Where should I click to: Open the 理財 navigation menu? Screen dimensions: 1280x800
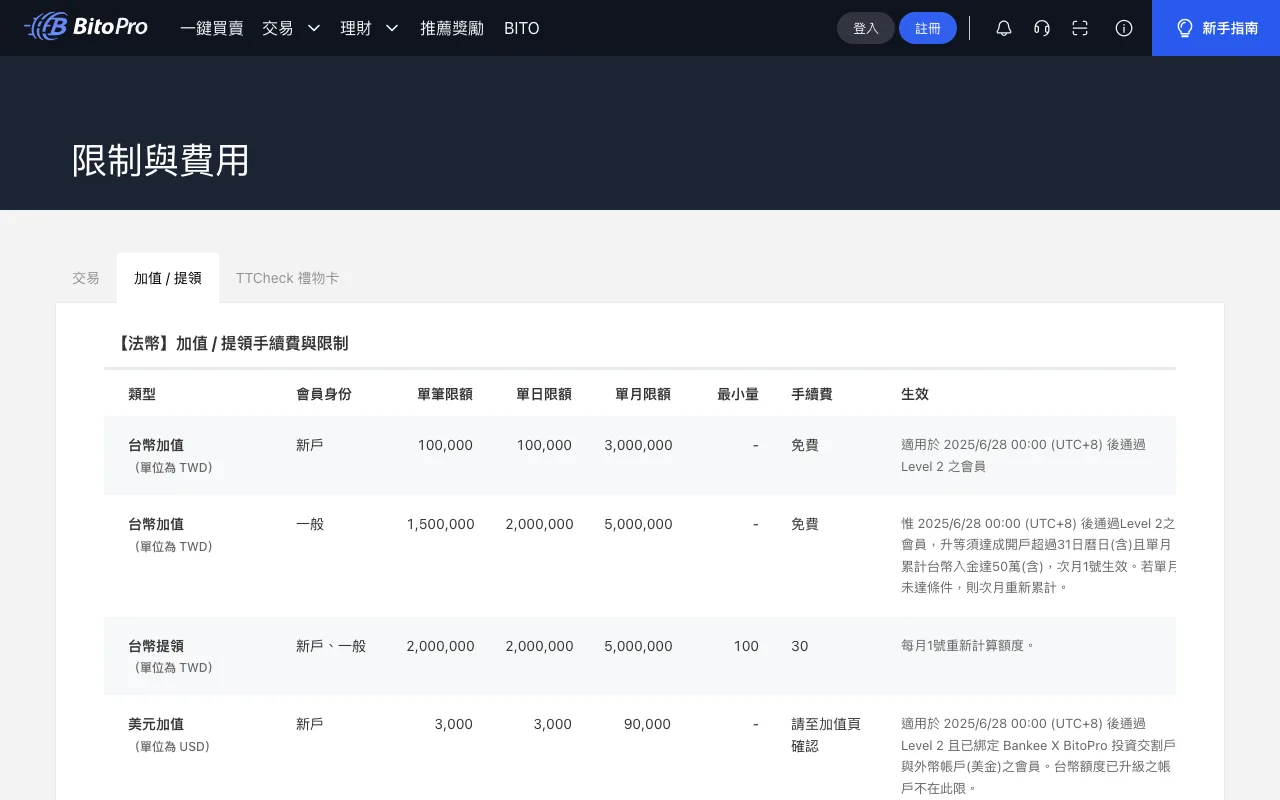point(356,28)
